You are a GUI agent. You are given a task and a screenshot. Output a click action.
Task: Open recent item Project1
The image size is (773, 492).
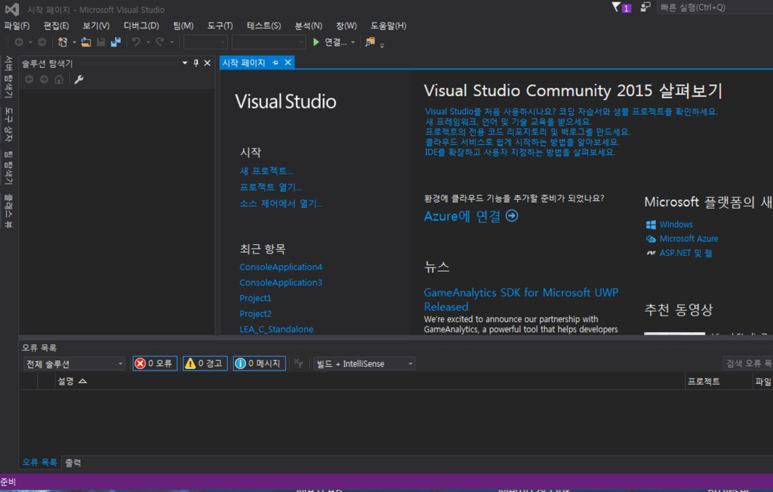[x=255, y=298]
